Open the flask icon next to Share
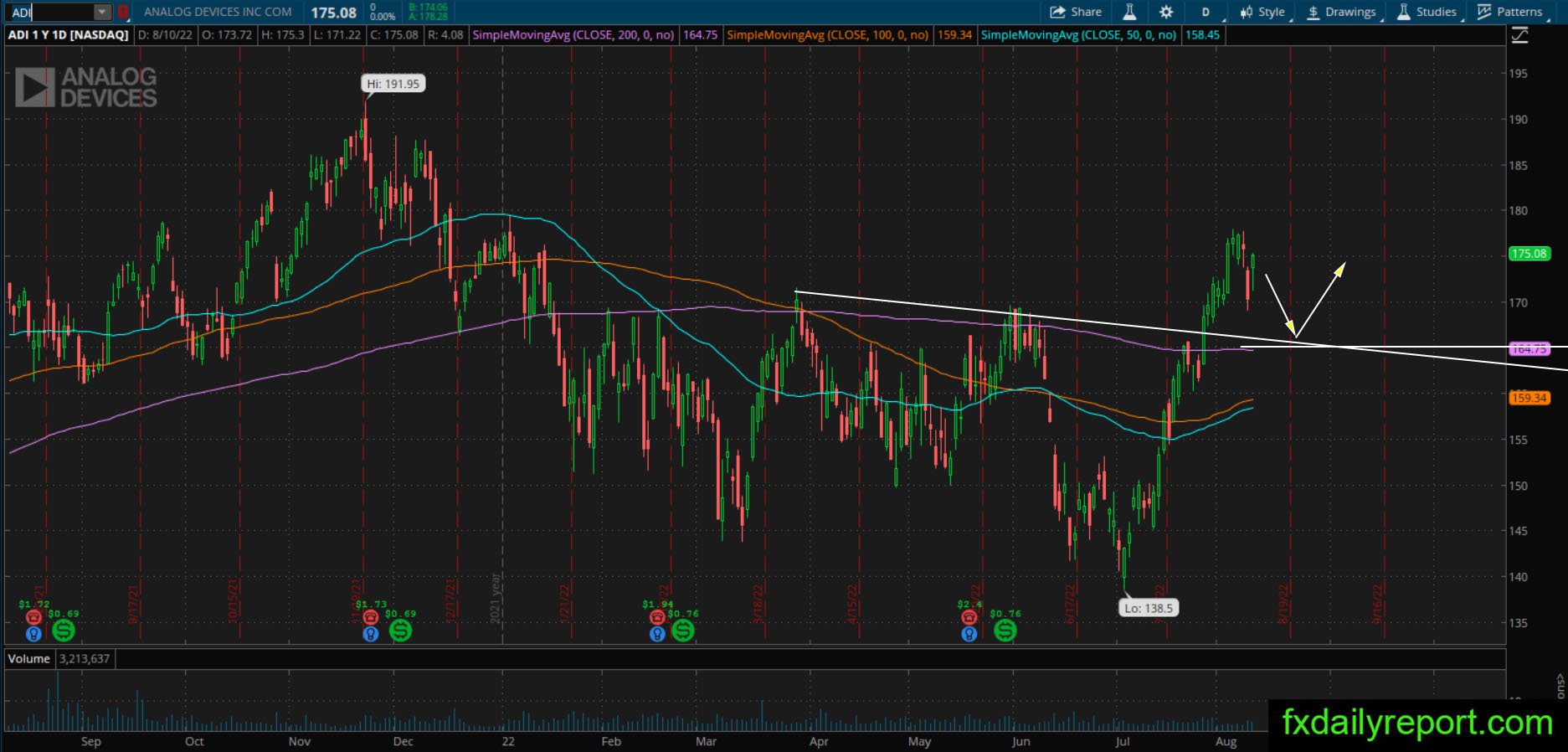The image size is (1568, 752). click(x=1129, y=12)
